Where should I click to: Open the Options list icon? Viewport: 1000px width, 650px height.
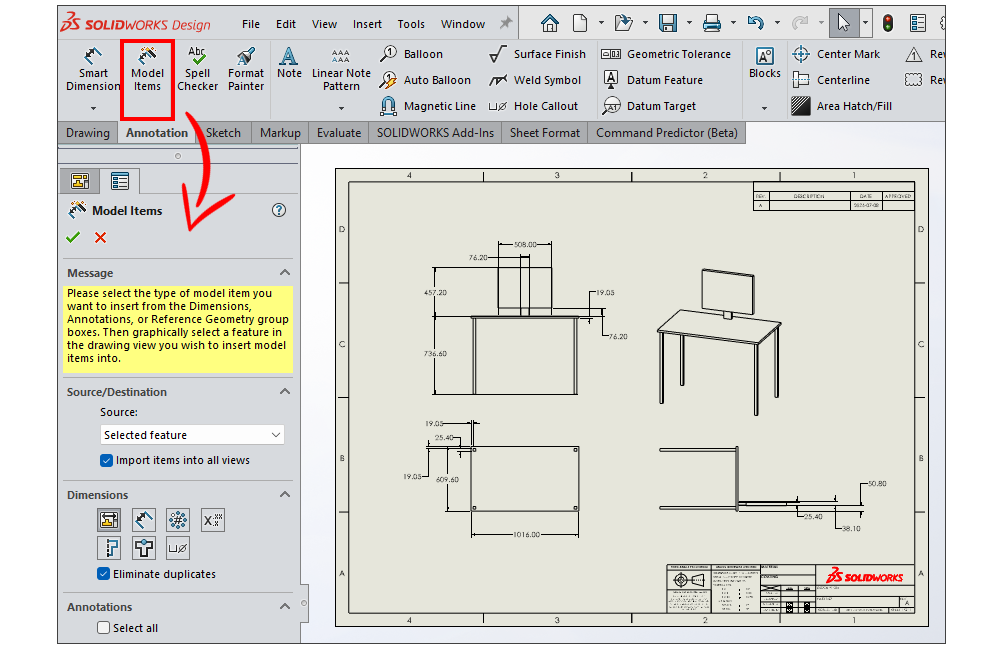tap(918, 24)
